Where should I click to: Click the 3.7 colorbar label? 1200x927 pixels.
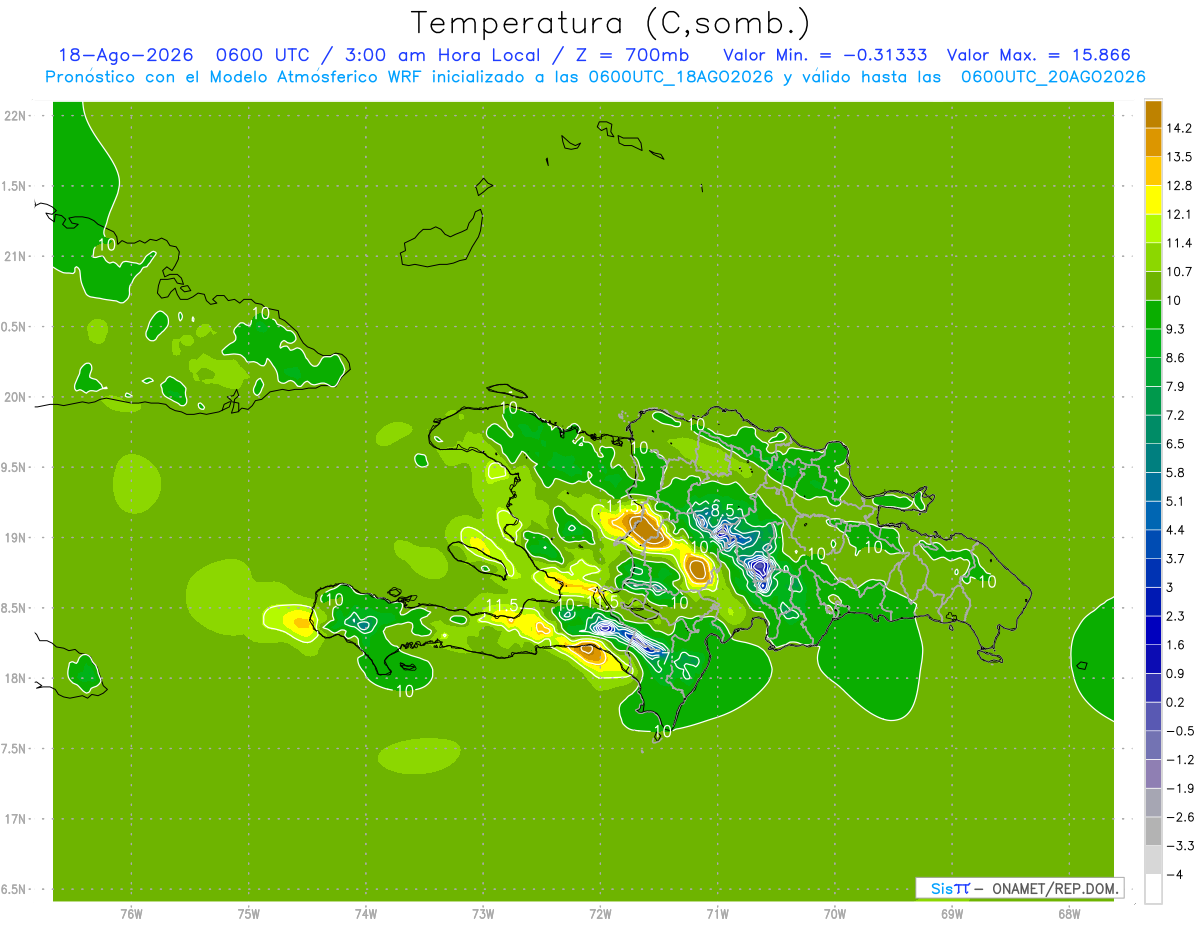click(x=1177, y=559)
